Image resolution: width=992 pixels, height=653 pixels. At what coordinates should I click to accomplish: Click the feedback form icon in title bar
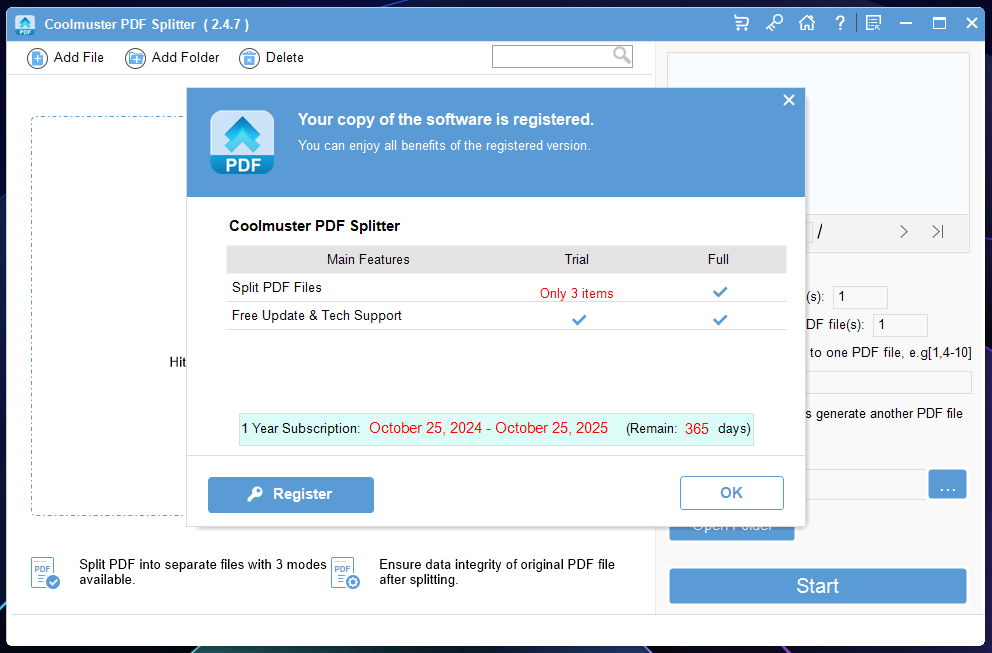[x=874, y=23]
